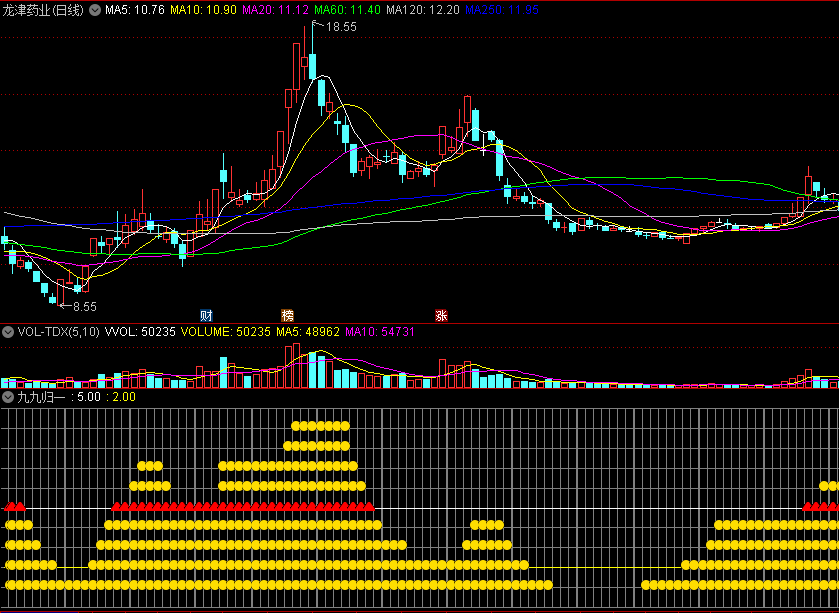The image size is (839, 613).
Task: Select the yellow 2.00 indicator value
Action: [x=124, y=397]
